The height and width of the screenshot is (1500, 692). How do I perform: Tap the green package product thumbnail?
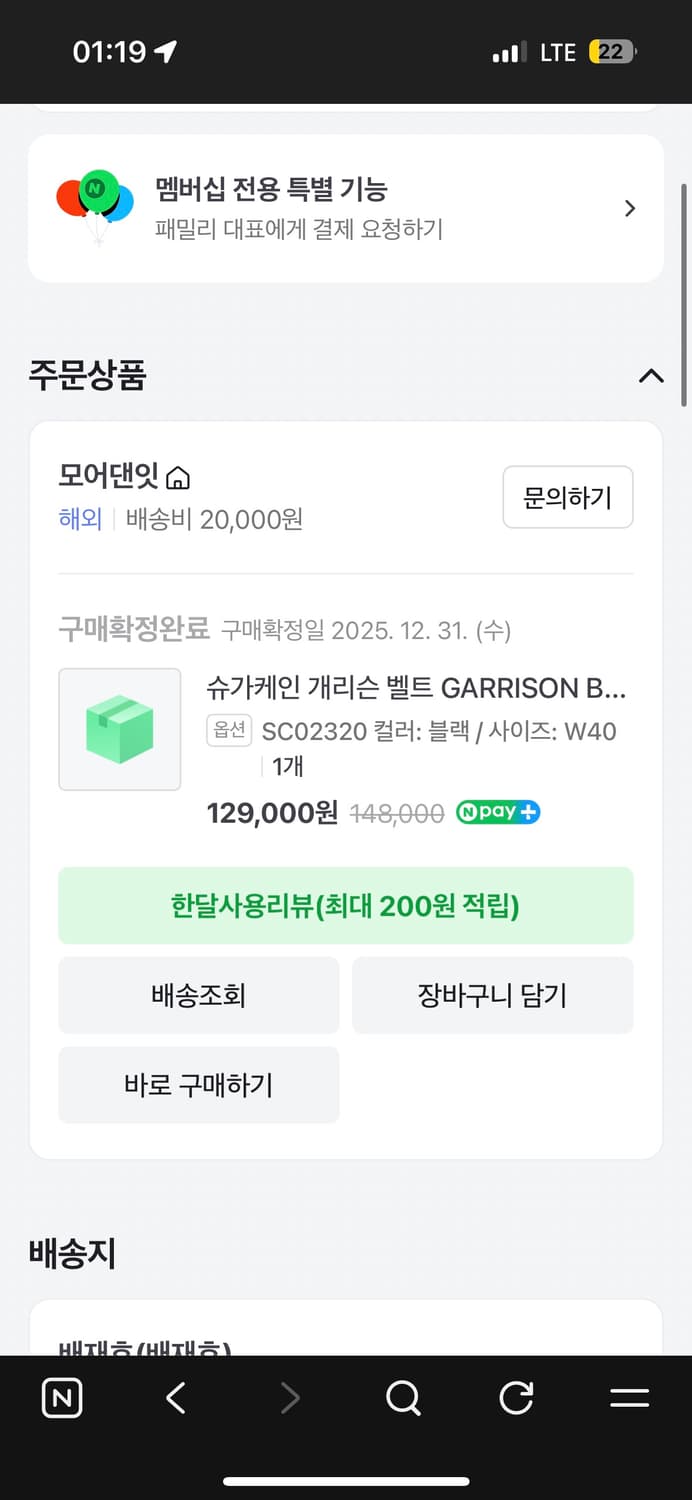[x=119, y=729]
